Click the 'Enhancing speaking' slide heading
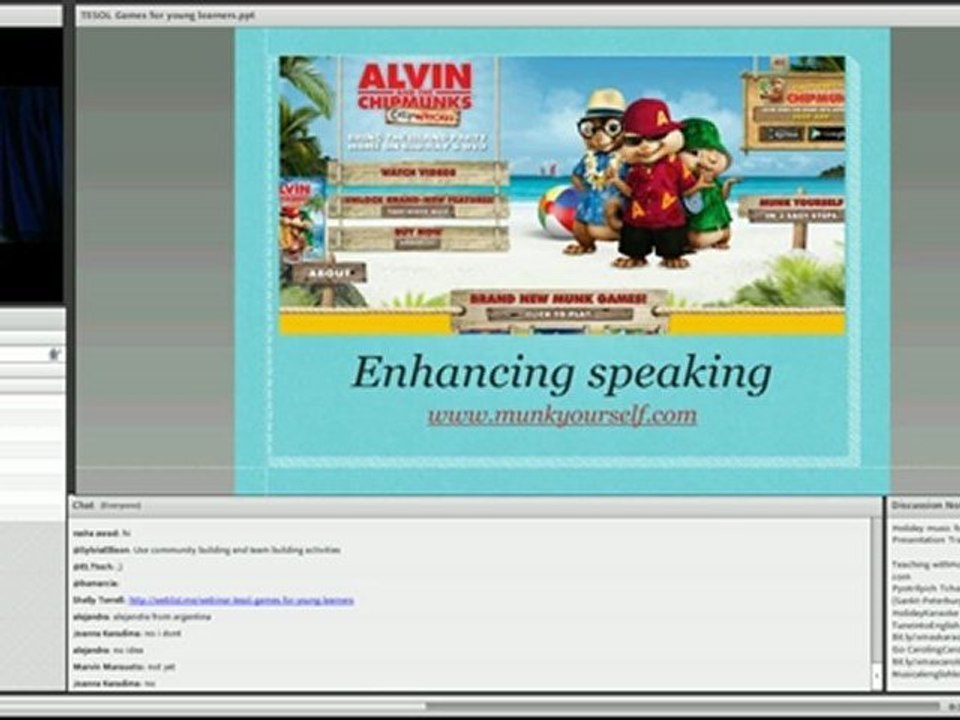 562,373
